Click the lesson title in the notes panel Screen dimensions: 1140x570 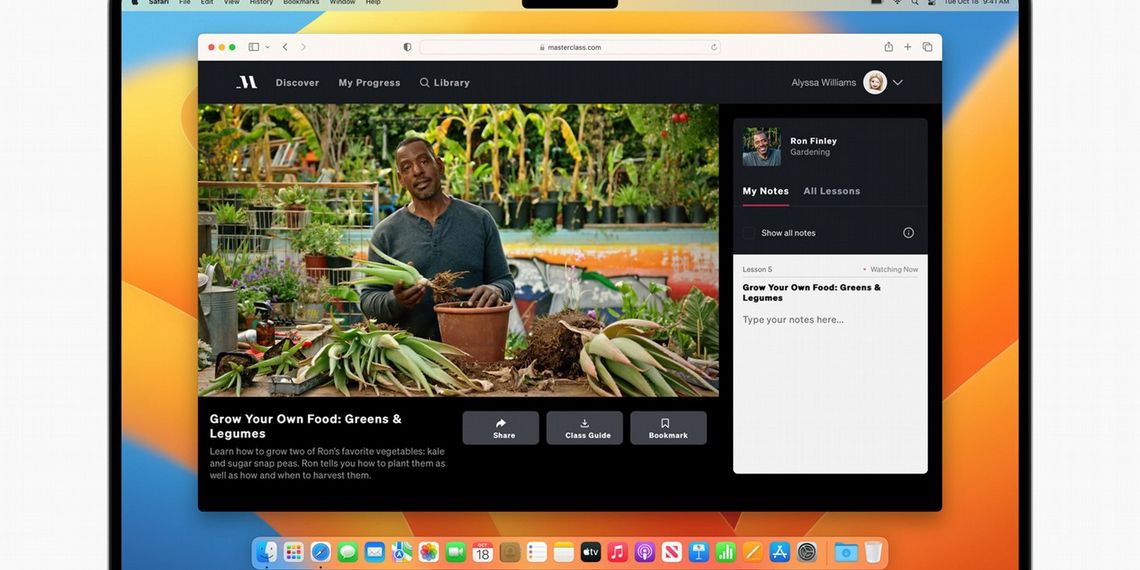811,292
